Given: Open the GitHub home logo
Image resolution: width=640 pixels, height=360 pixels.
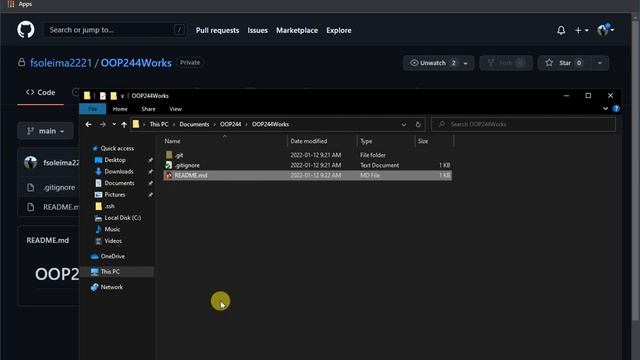Looking at the screenshot, I should [26, 30].
